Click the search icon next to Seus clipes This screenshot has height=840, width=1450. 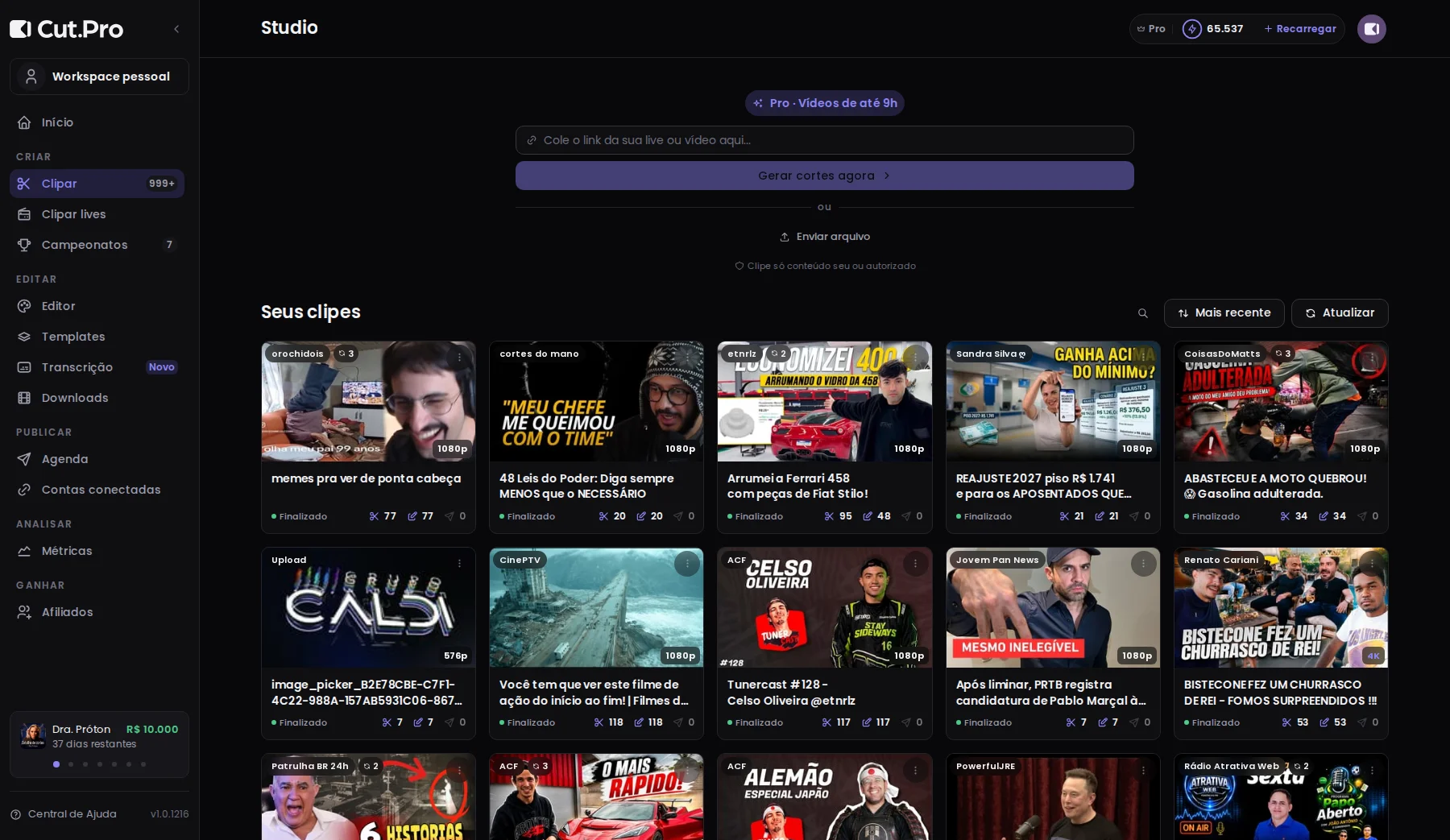(x=1142, y=313)
